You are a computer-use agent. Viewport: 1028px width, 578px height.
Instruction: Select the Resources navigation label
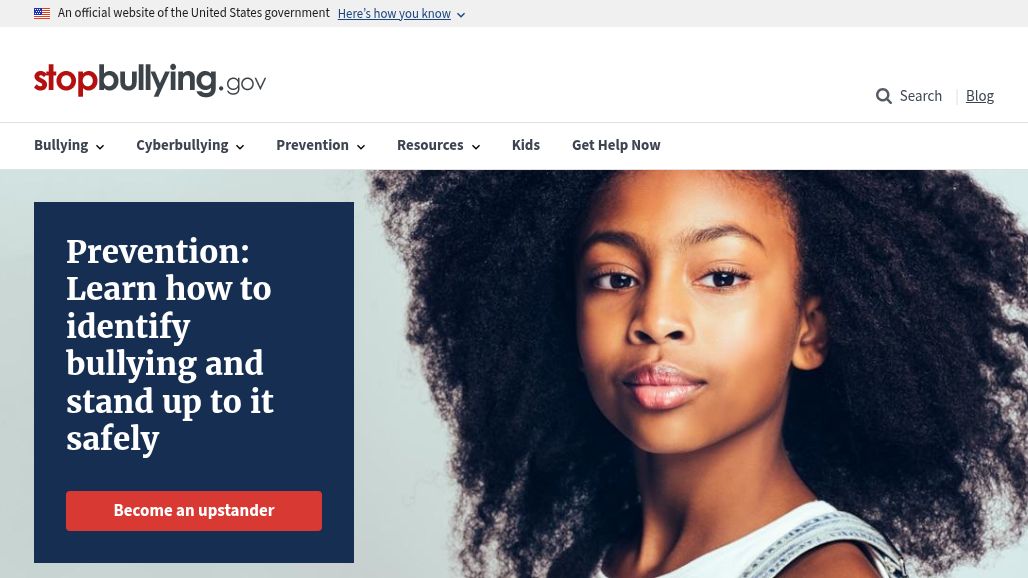pos(430,145)
